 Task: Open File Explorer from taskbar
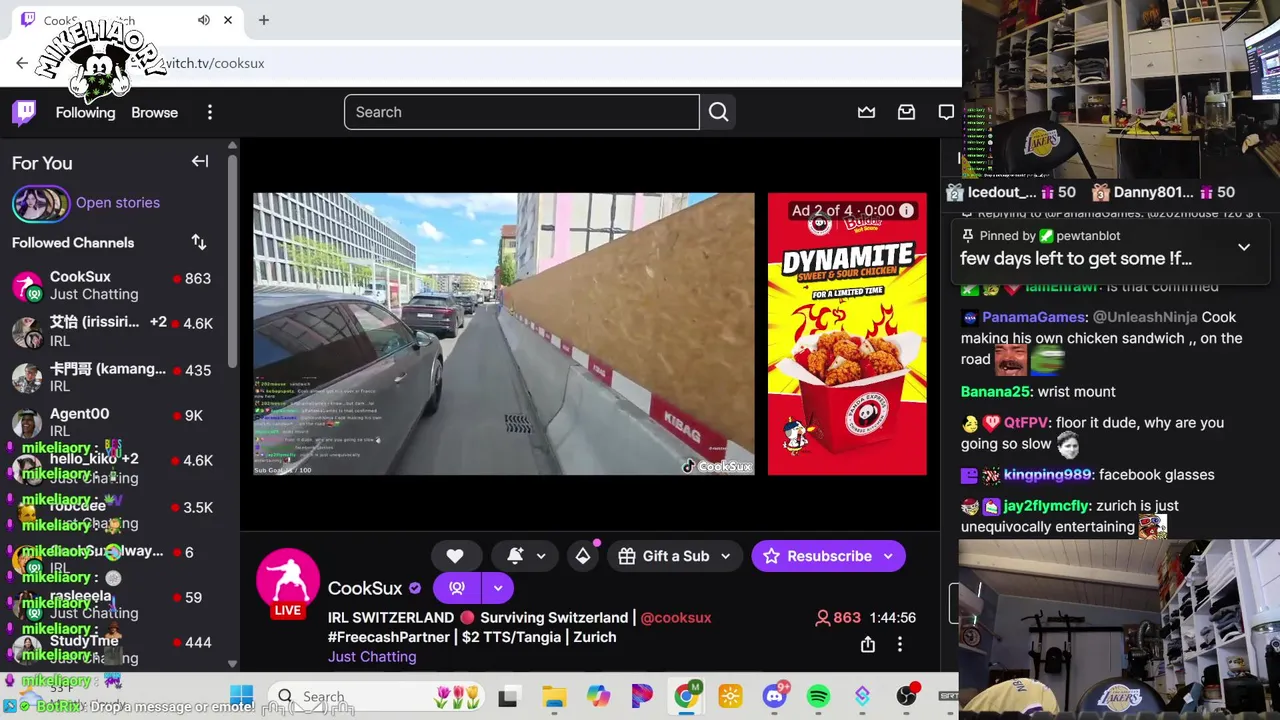(554, 696)
